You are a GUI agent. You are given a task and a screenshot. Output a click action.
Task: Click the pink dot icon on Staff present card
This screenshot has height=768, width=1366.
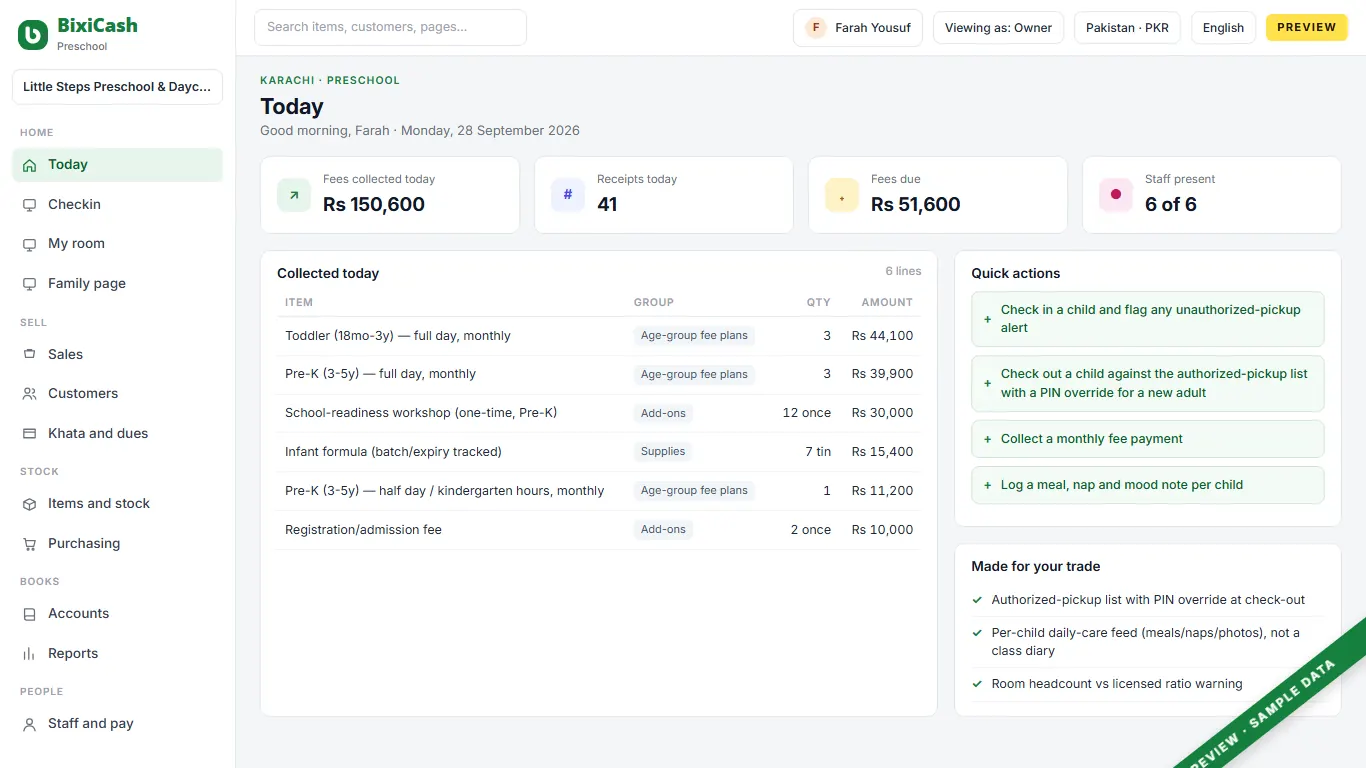[1116, 195]
